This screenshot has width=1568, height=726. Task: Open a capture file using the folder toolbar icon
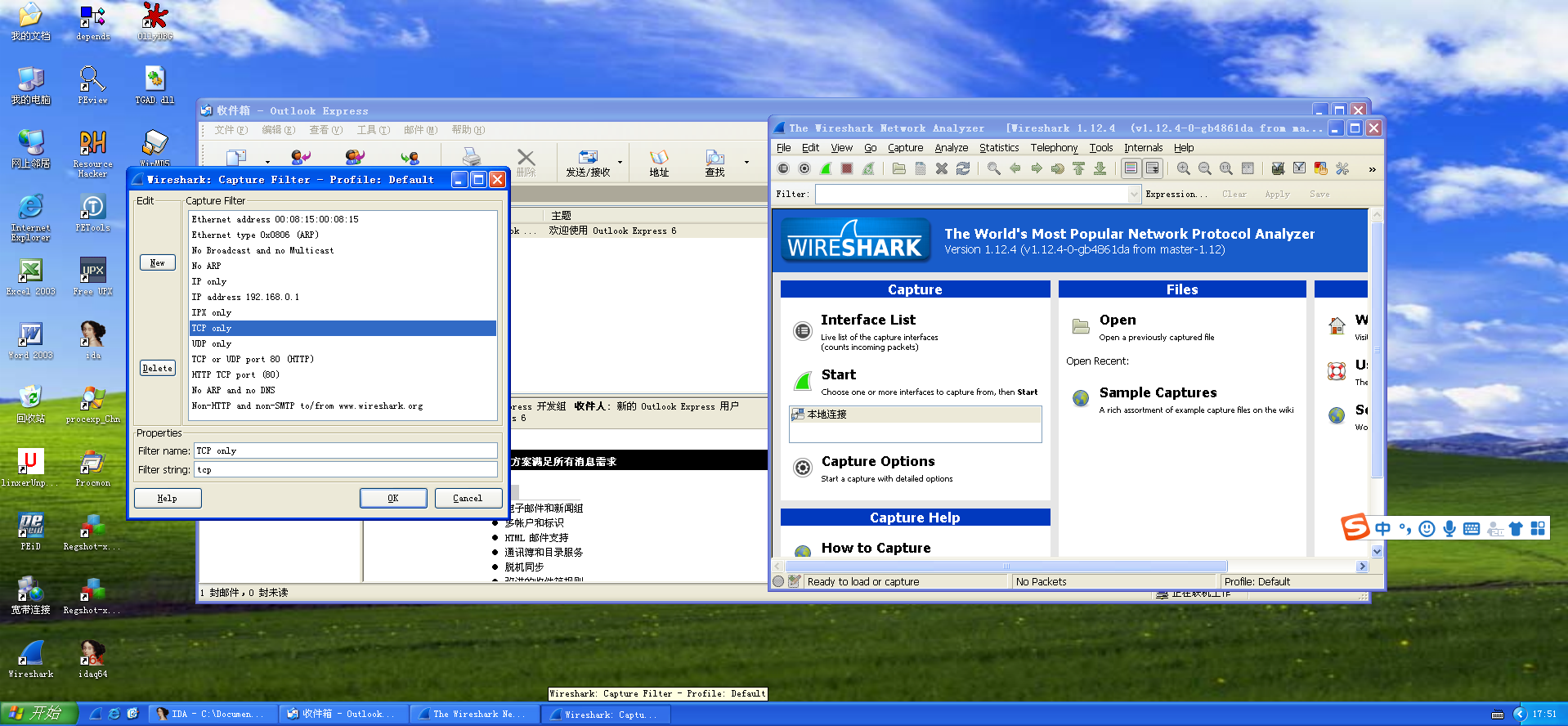coord(899,168)
